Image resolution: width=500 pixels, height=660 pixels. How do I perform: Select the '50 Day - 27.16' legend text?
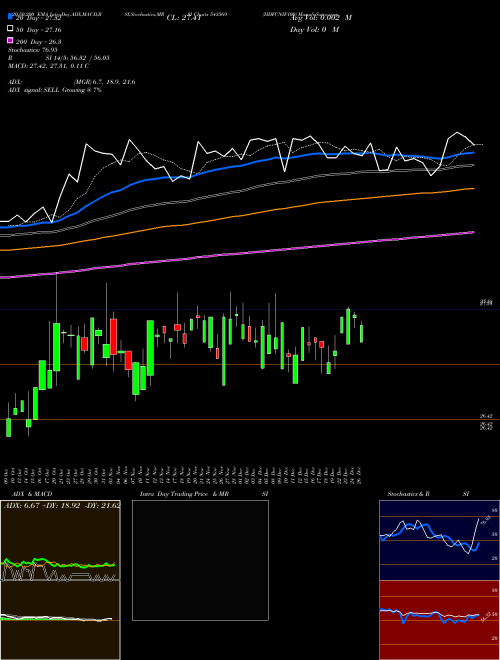point(38,30)
